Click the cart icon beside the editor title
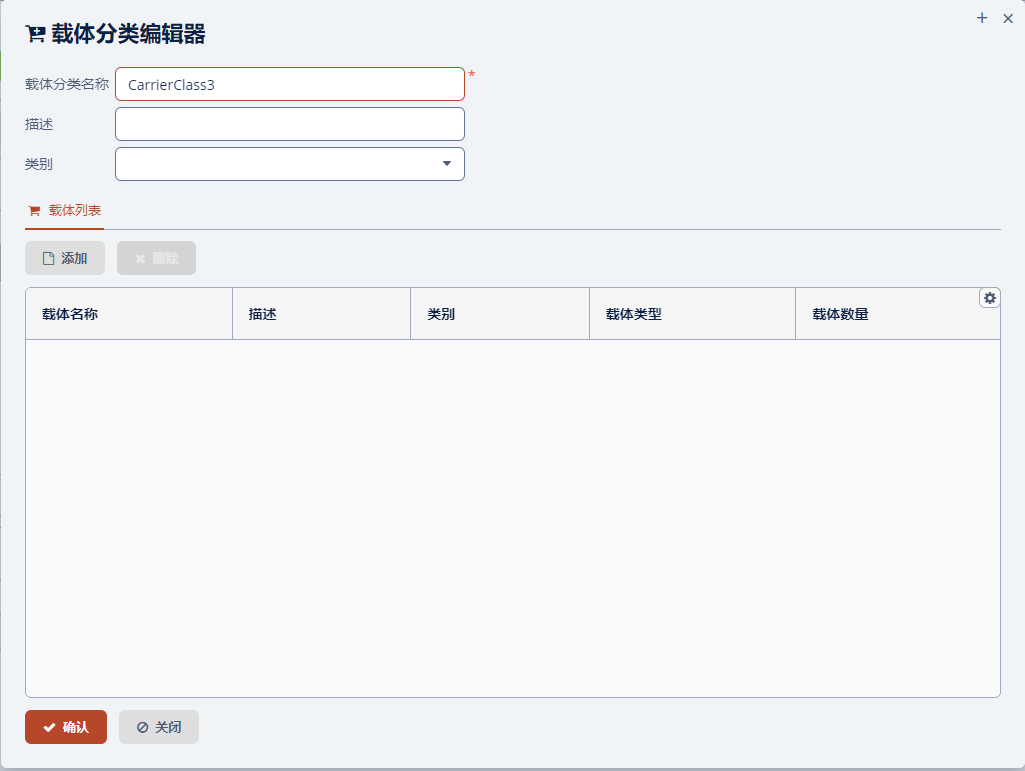The width and height of the screenshot is (1025, 771). pyautogui.click(x=35, y=35)
